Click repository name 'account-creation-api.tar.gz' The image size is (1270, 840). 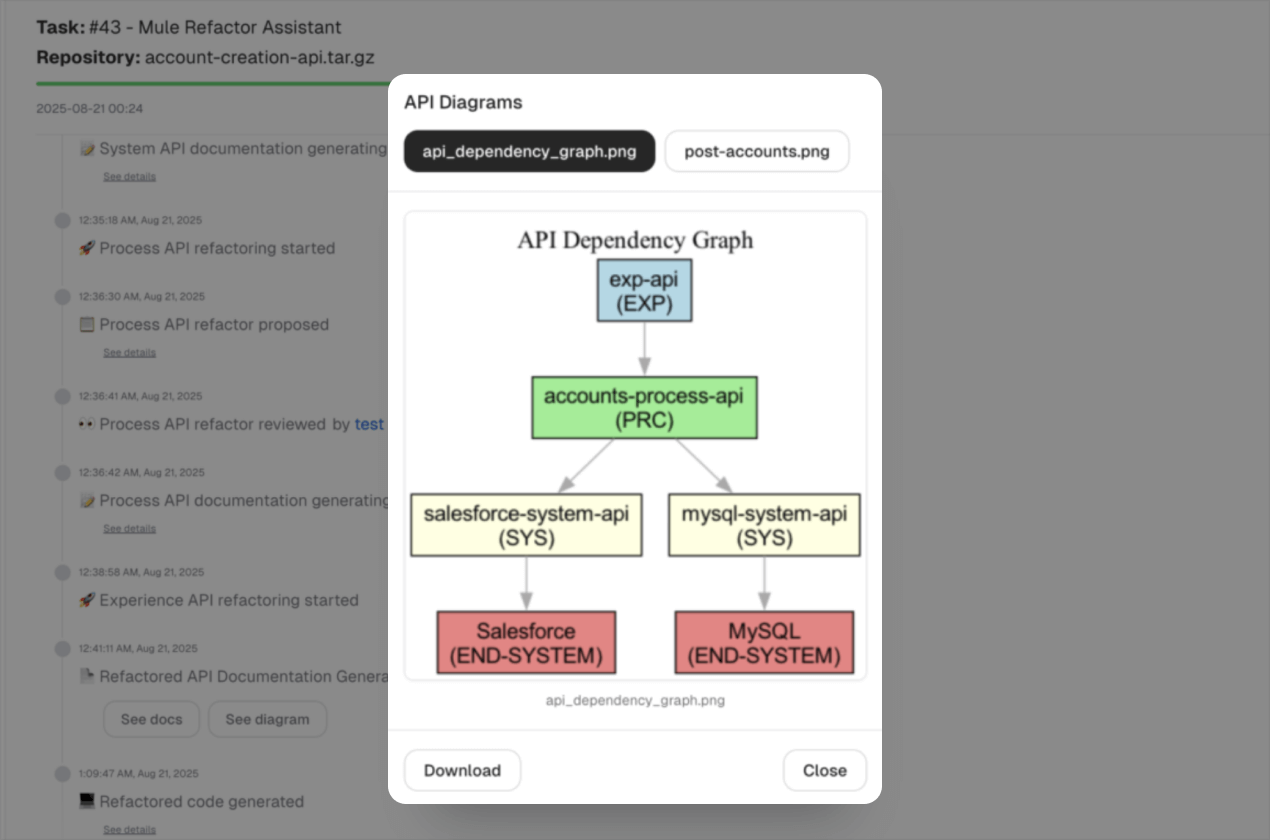coord(260,57)
